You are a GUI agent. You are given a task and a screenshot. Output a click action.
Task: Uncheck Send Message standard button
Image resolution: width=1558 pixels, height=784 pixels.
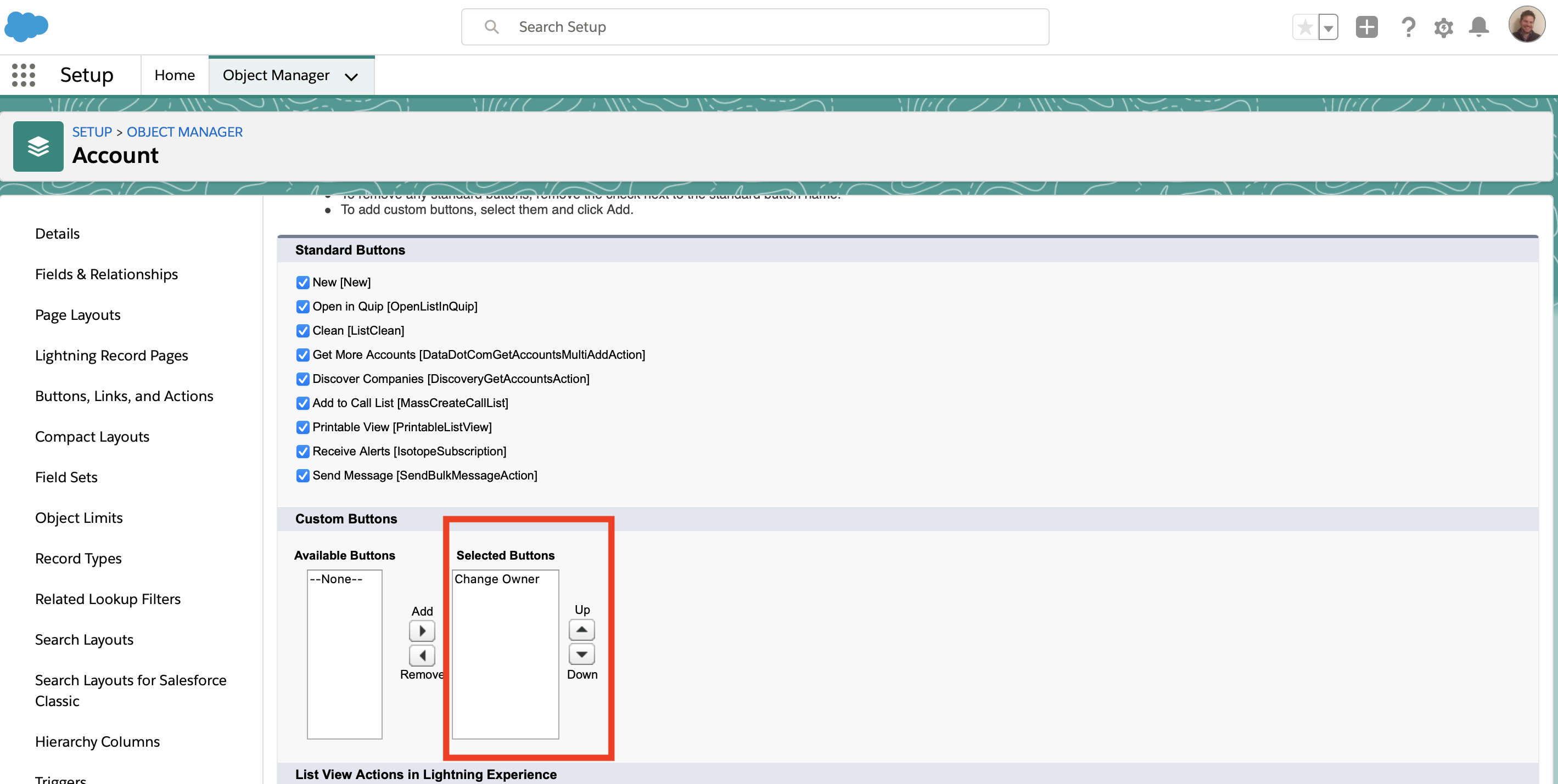pyautogui.click(x=303, y=476)
